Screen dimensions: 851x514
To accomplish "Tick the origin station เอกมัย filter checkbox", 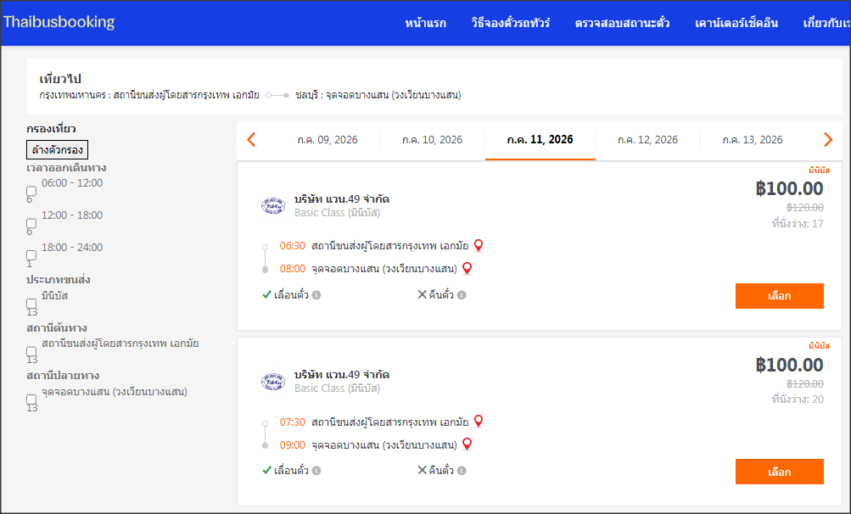I will 31,351.
